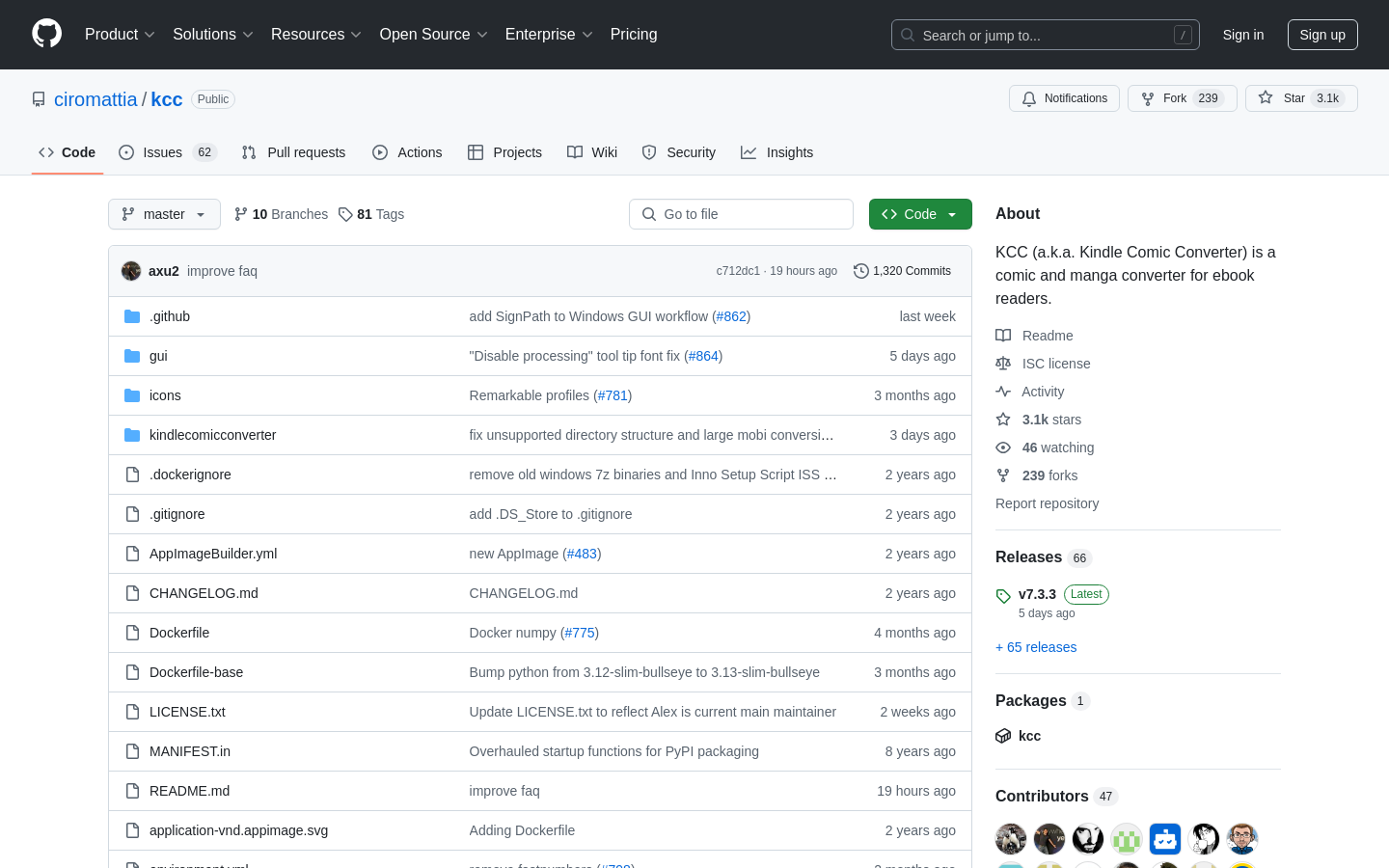Open the icons folder
The image size is (1389, 868).
[165, 395]
